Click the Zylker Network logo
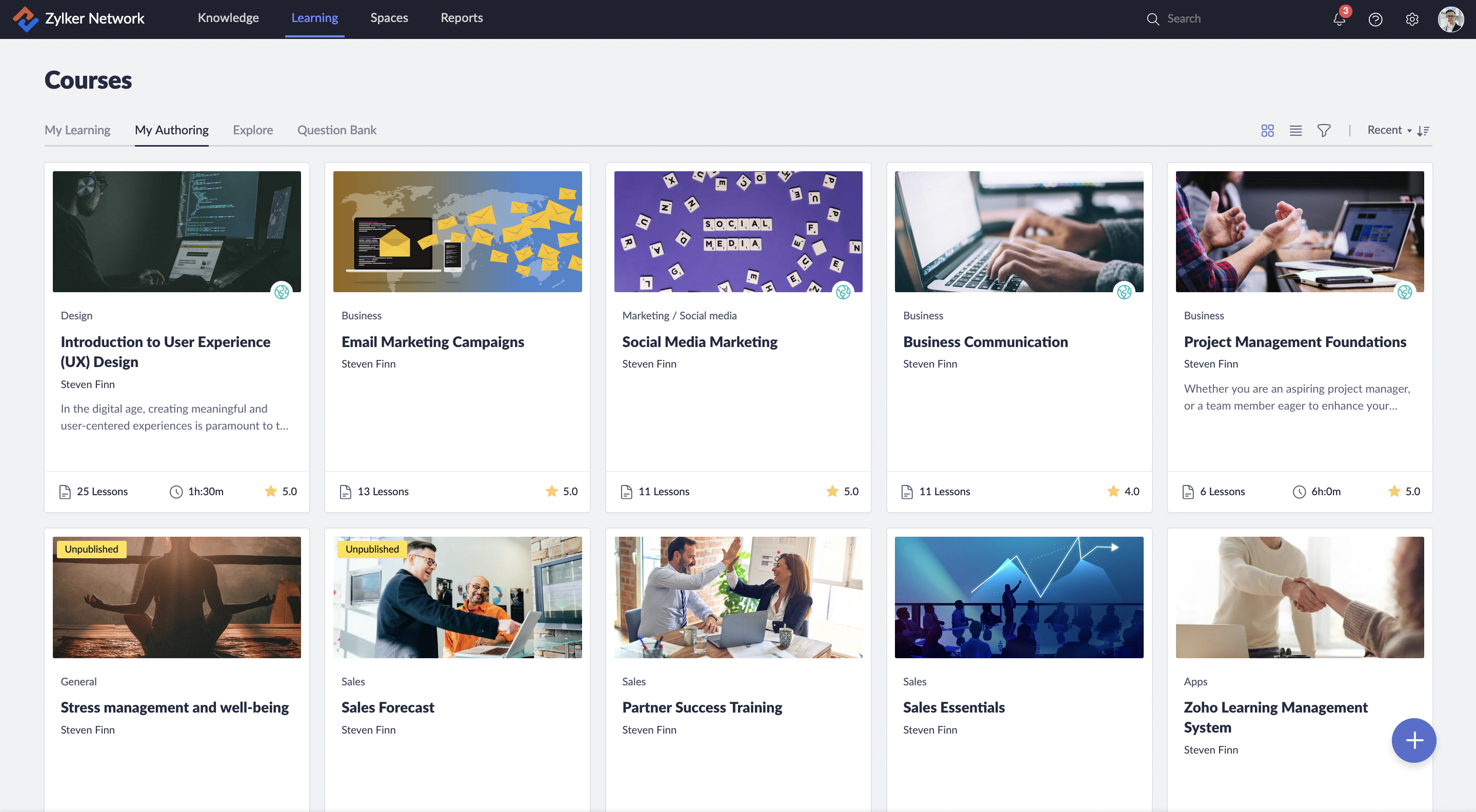Image resolution: width=1476 pixels, height=812 pixels. [x=79, y=18]
